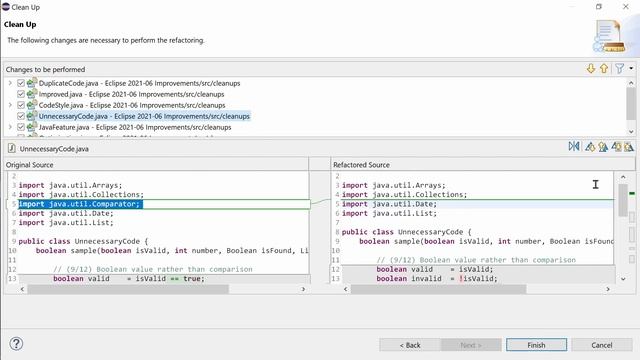640x360 pixels.
Task: Click the rightmost compare viewer navigation icon
Action: click(629, 147)
